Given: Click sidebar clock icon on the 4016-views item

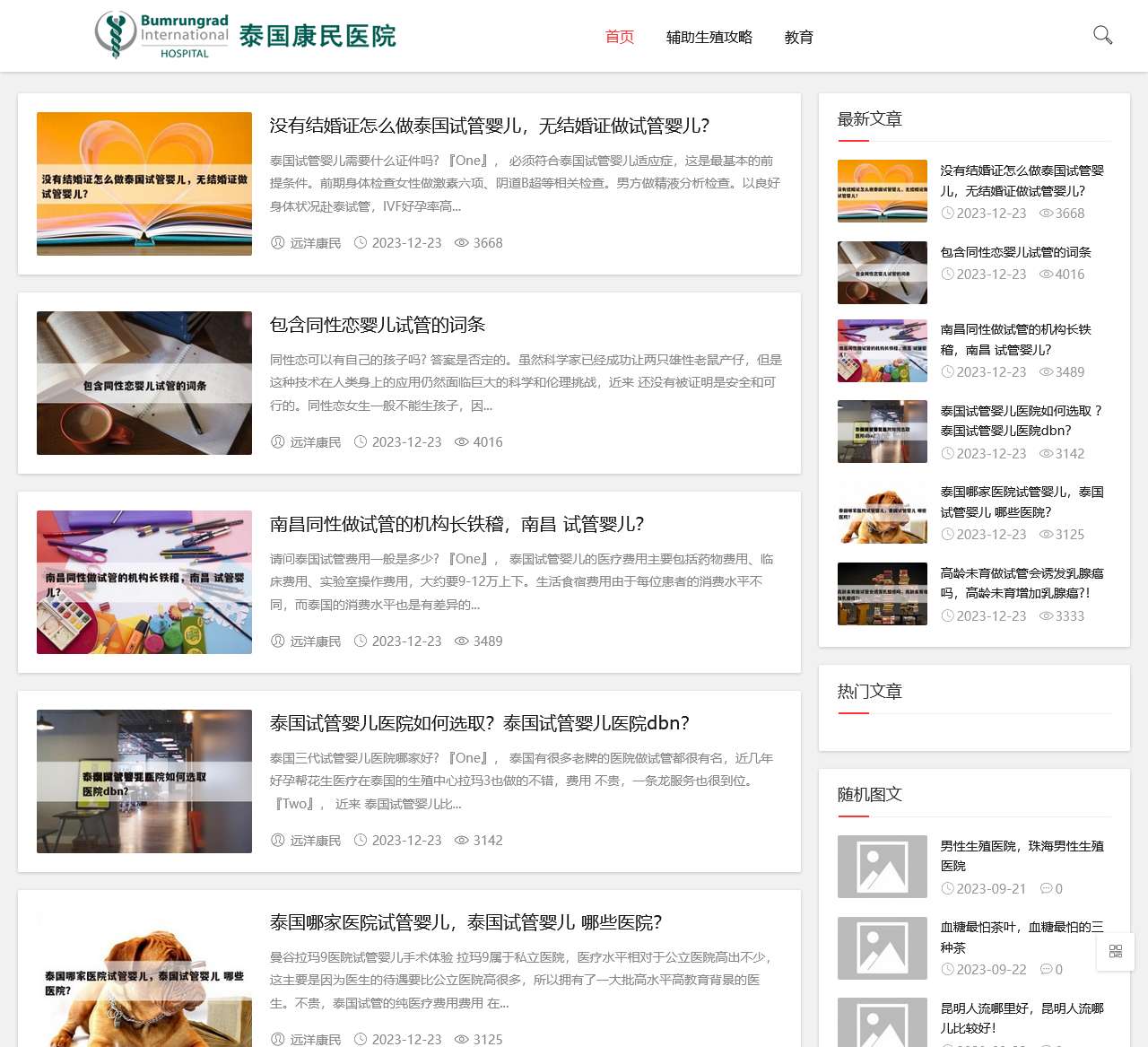Looking at the screenshot, I should (947, 275).
